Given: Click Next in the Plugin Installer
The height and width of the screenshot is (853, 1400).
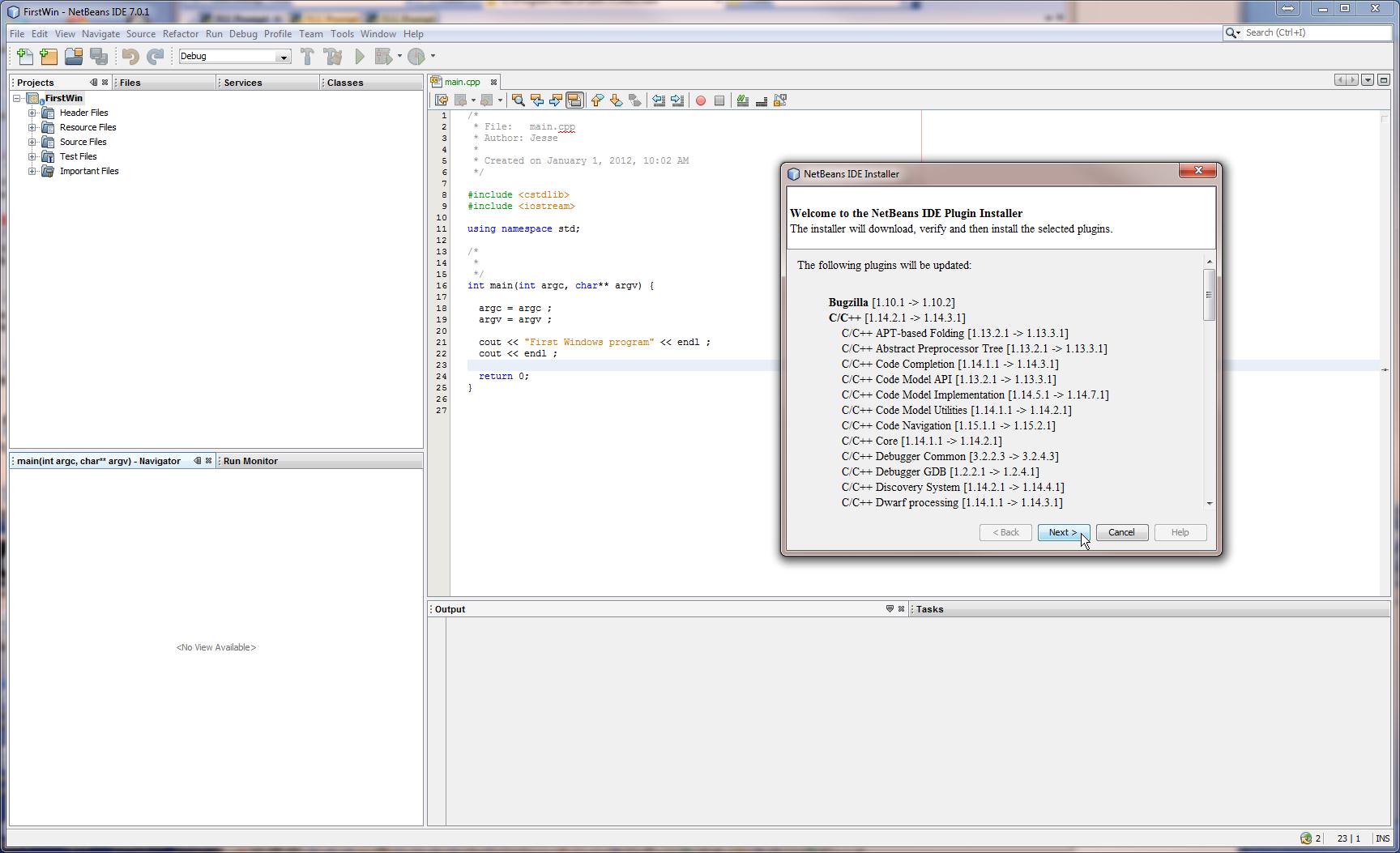Looking at the screenshot, I should pyautogui.click(x=1064, y=532).
